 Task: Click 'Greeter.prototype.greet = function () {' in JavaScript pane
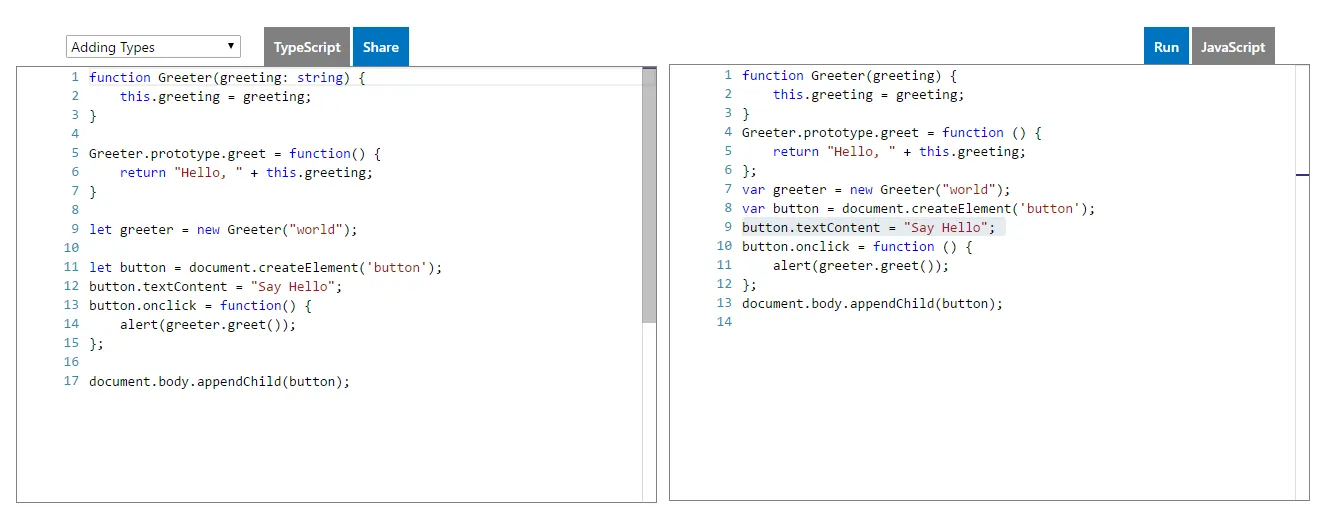click(x=892, y=132)
